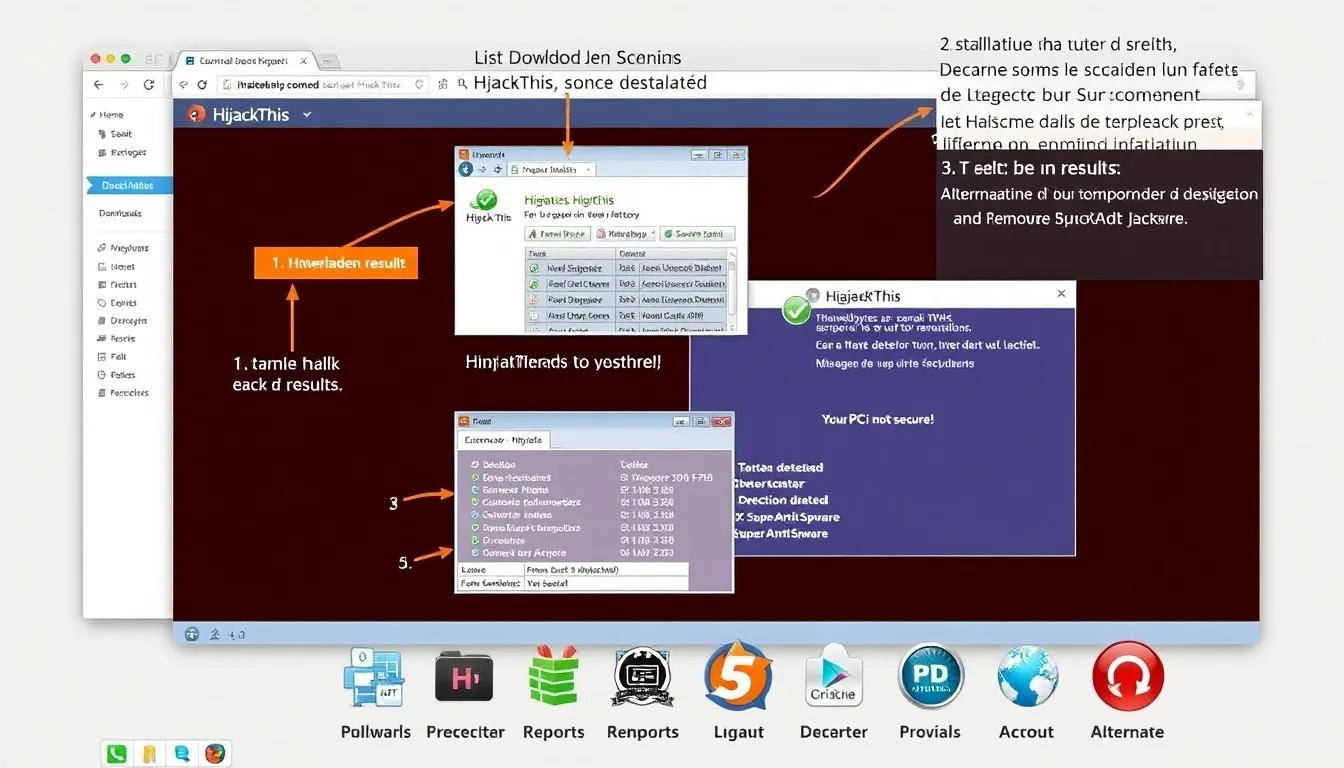Open the Decarter dock icon
Image resolution: width=1344 pixels, height=768 pixels.
click(834, 676)
